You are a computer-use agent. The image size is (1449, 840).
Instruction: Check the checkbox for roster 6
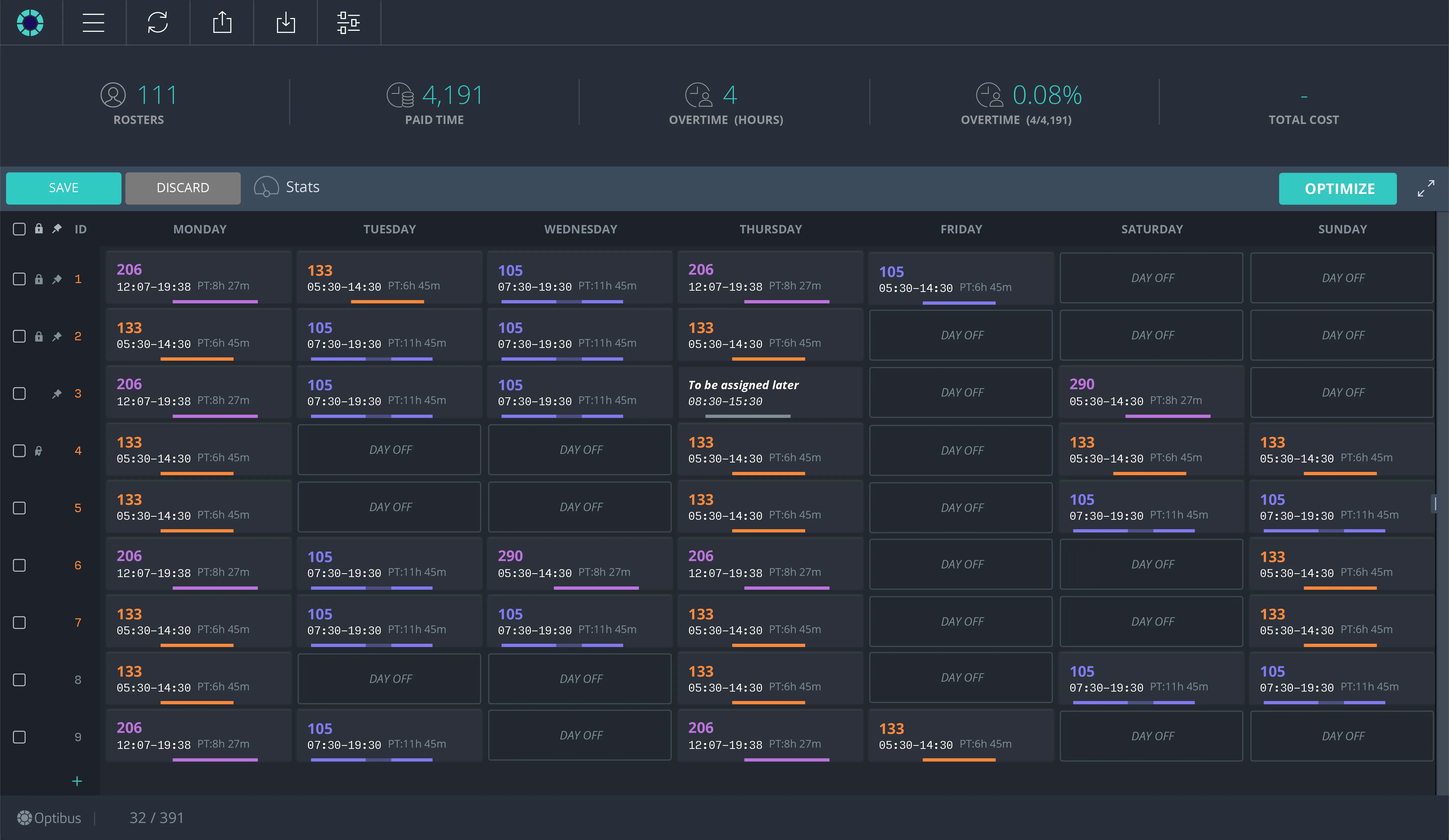(20, 565)
